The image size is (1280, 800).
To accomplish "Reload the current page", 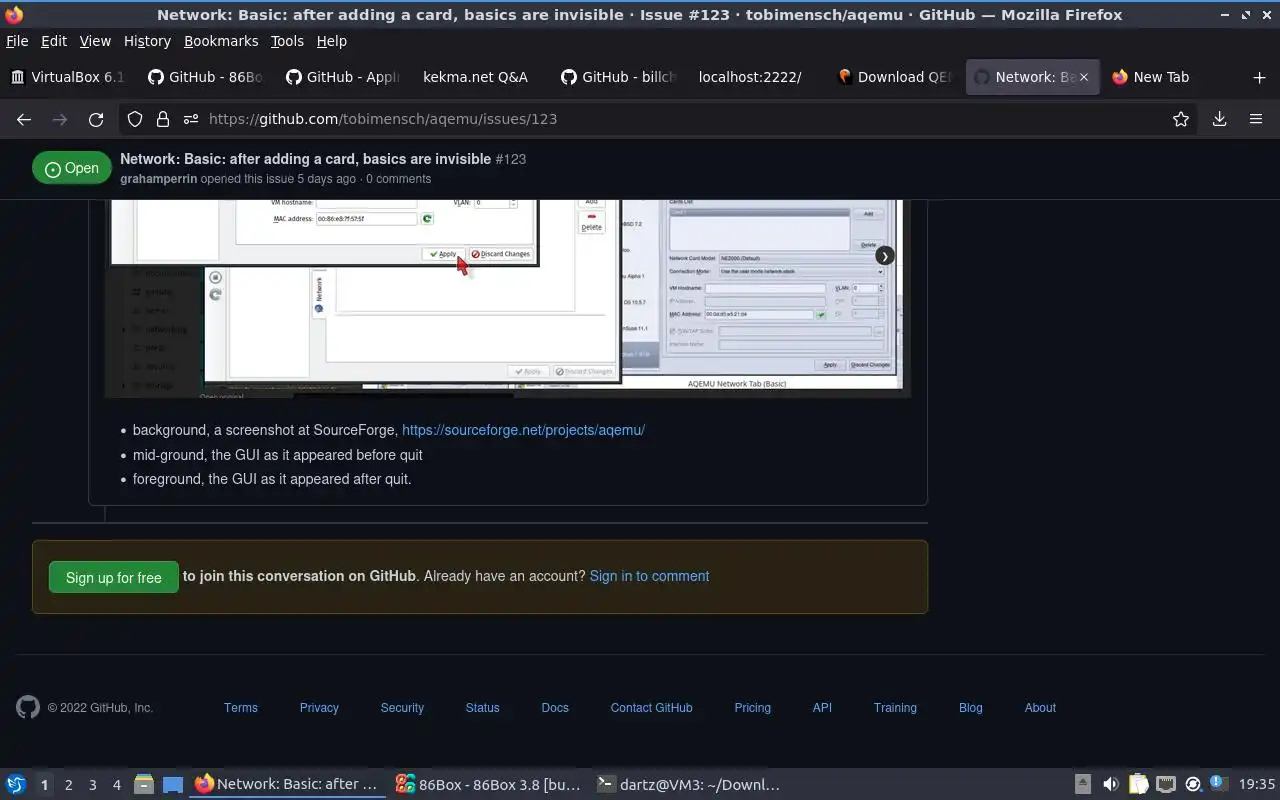I will [96, 119].
